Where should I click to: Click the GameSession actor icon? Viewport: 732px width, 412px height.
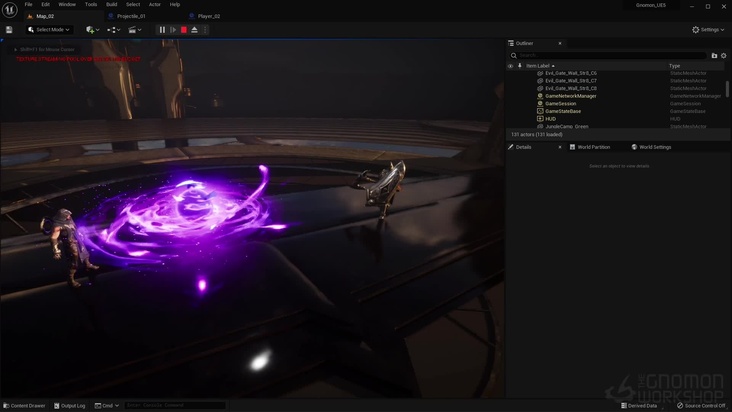click(540, 104)
